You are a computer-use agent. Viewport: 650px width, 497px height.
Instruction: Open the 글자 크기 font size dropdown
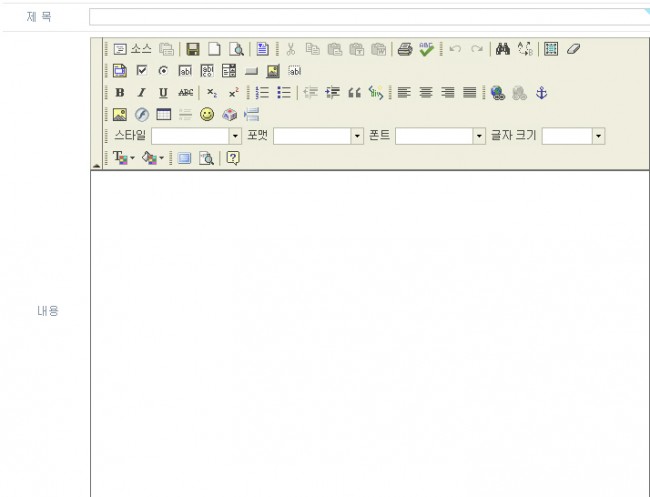point(573,136)
